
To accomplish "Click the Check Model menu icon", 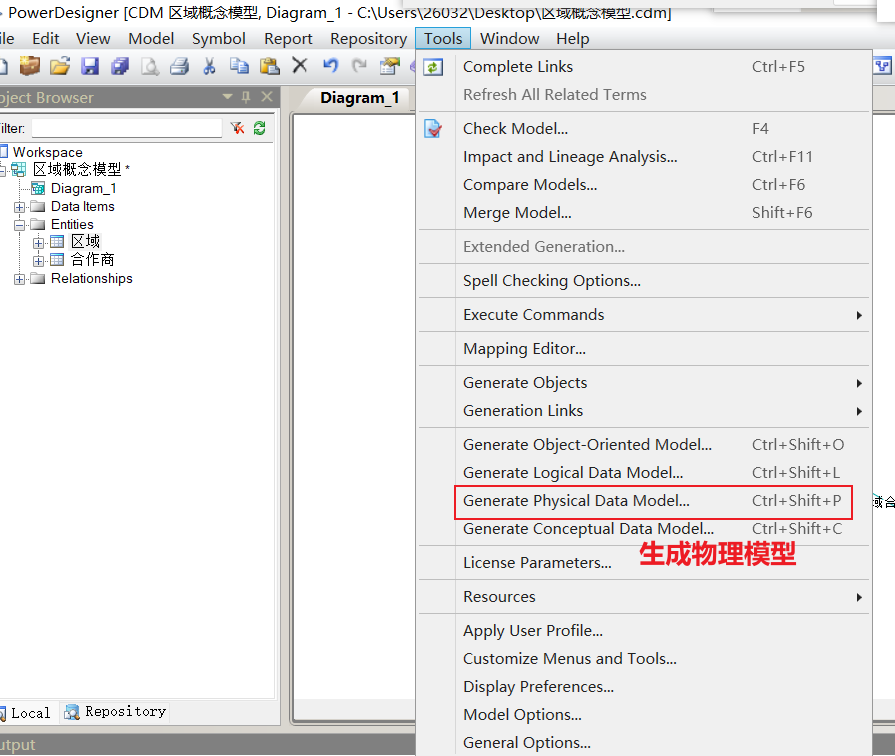I will click(x=433, y=128).
